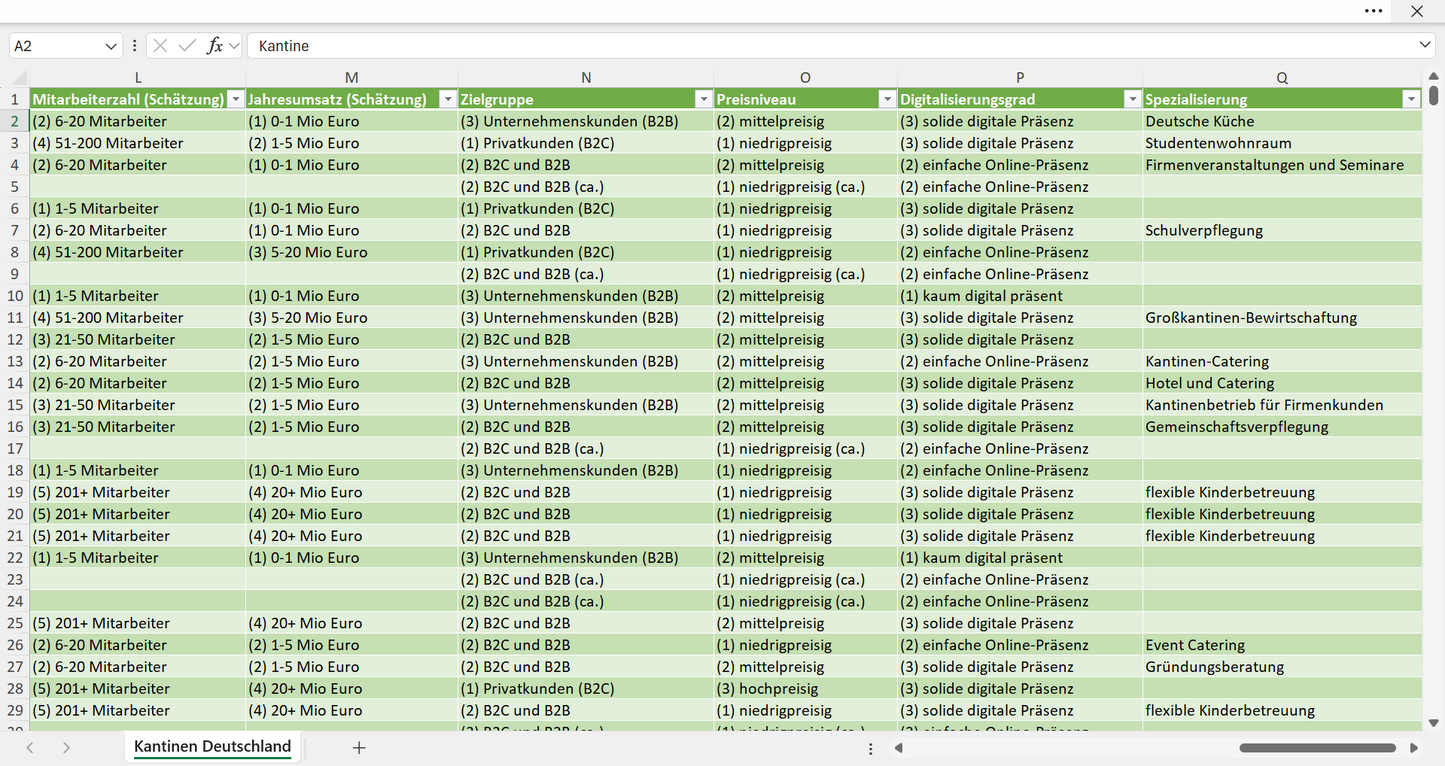Select column N header

click(x=586, y=78)
